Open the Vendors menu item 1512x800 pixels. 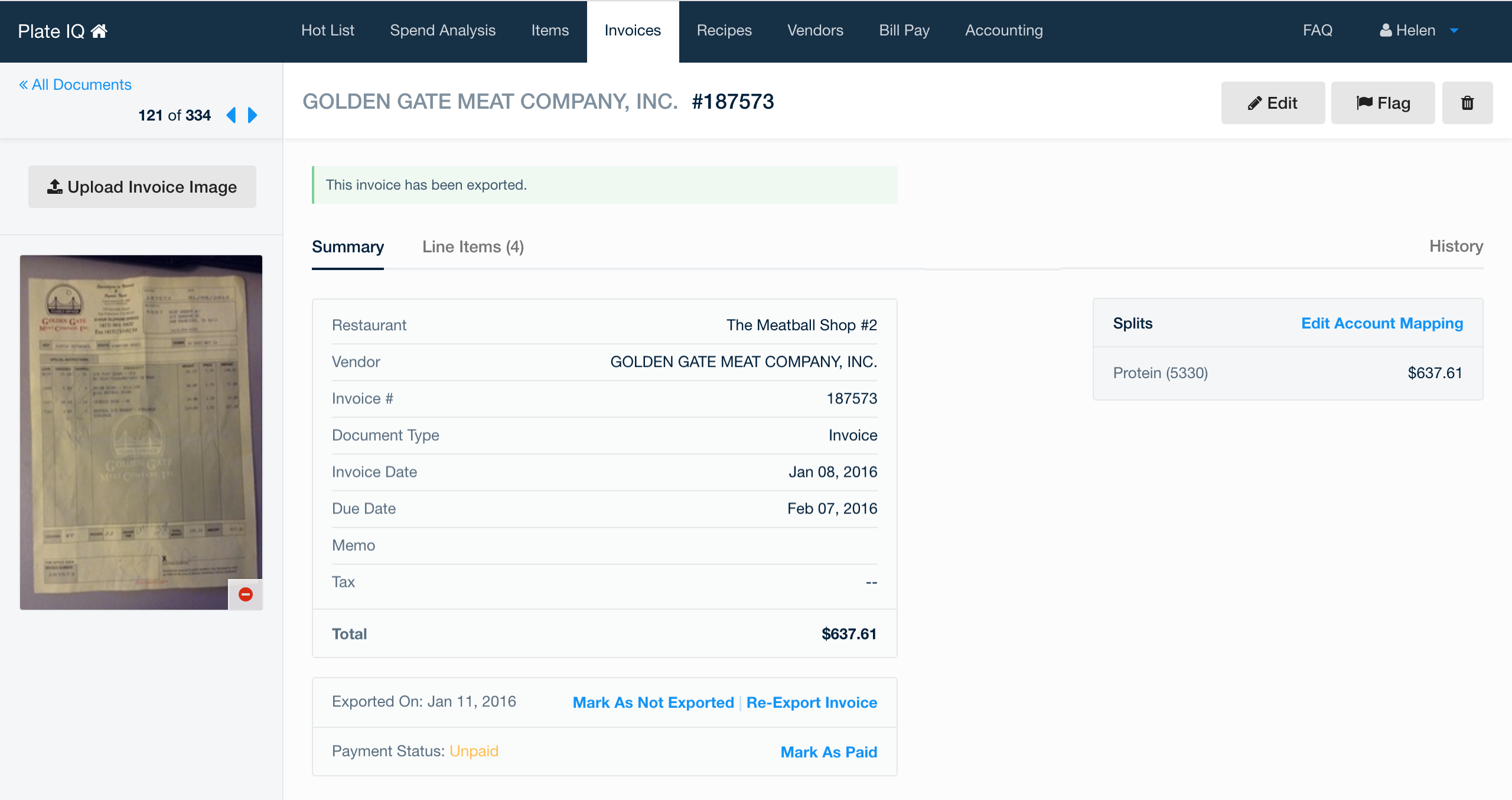815,31
